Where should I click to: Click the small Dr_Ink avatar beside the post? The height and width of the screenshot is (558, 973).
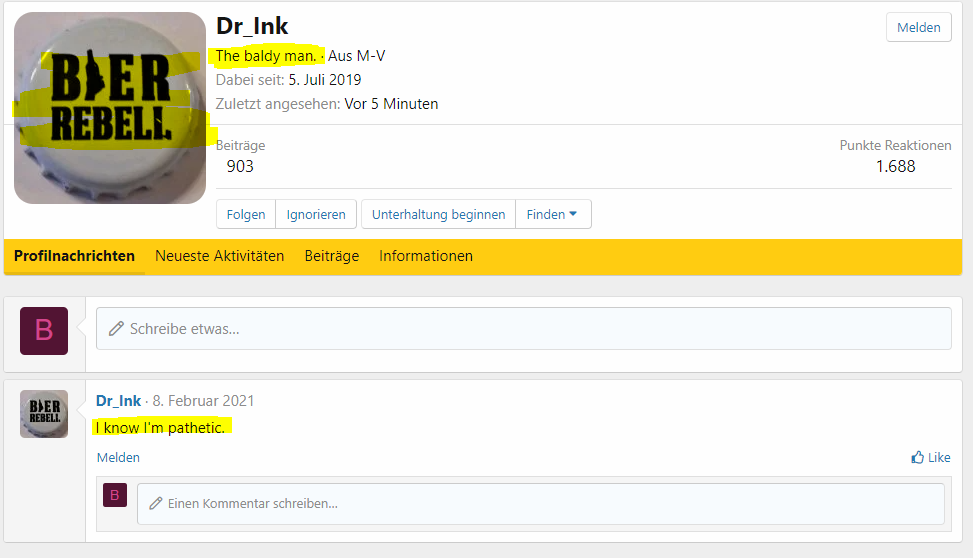(44, 414)
